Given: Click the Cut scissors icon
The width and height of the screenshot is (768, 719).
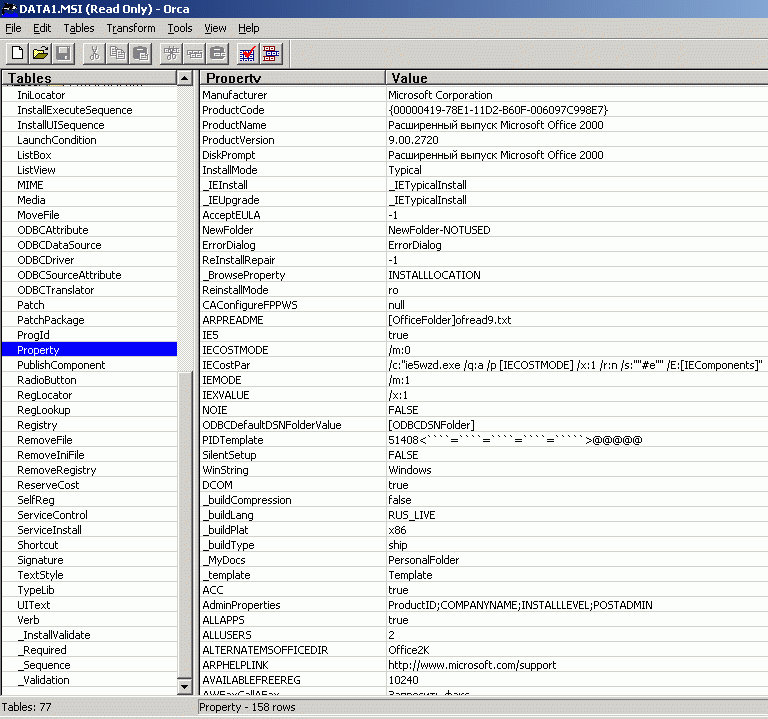Looking at the screenshot, I should (95, 53).
